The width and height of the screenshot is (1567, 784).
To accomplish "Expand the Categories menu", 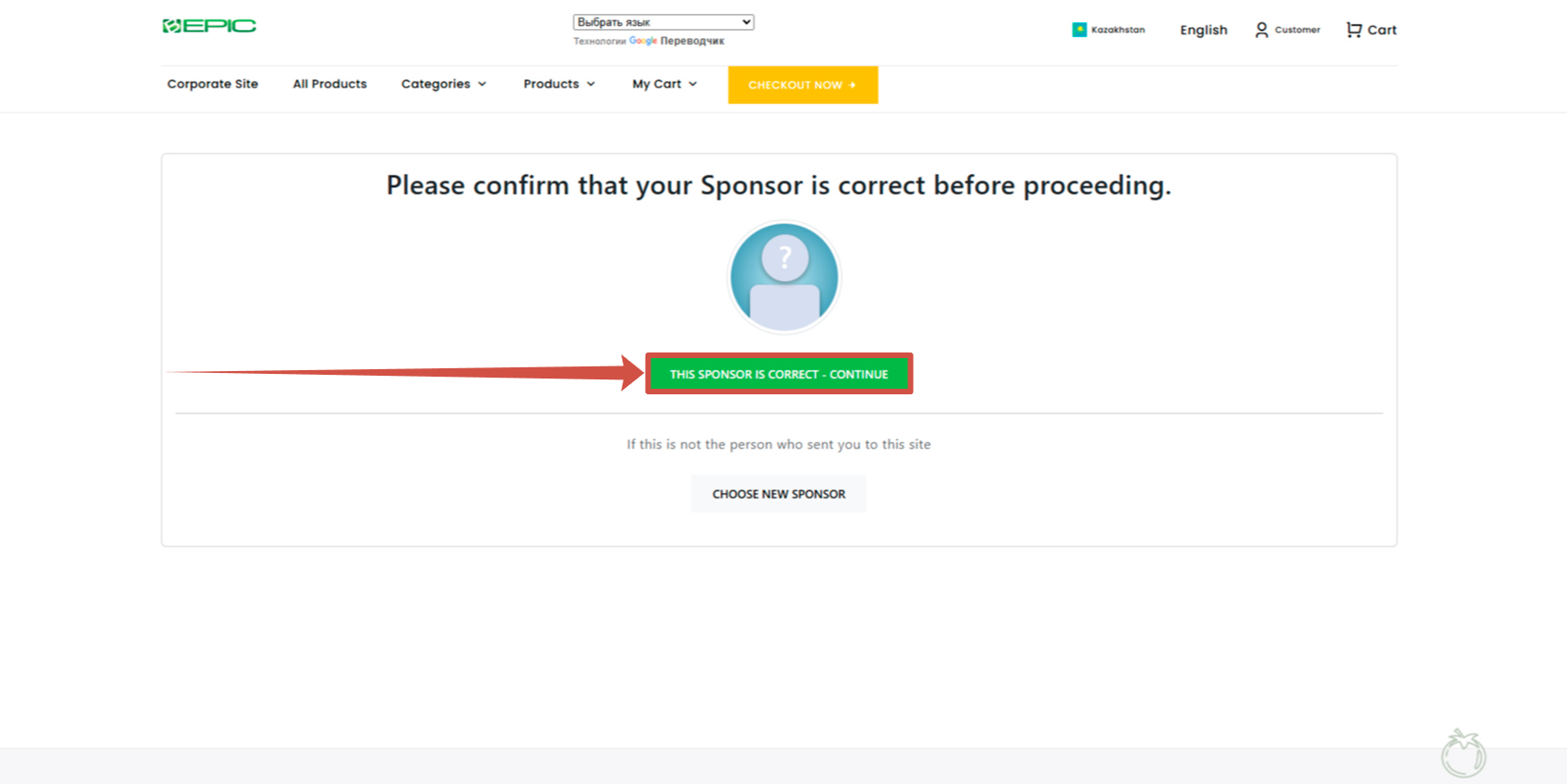I will point(444,84).
